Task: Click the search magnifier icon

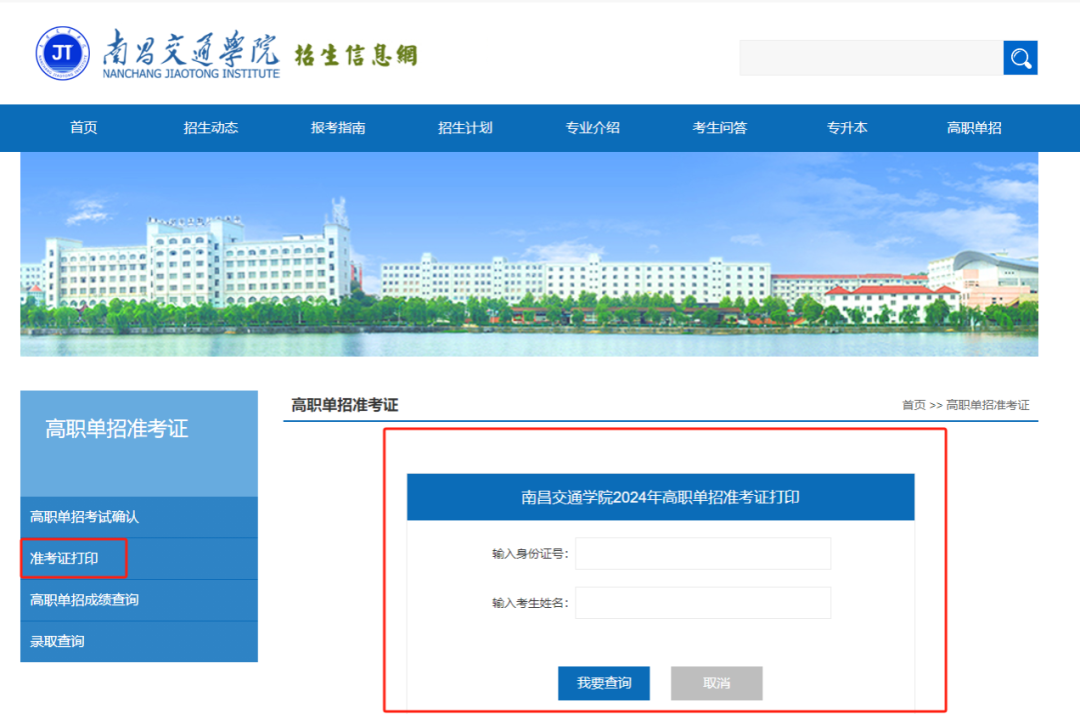Action: pos(1020,57)
